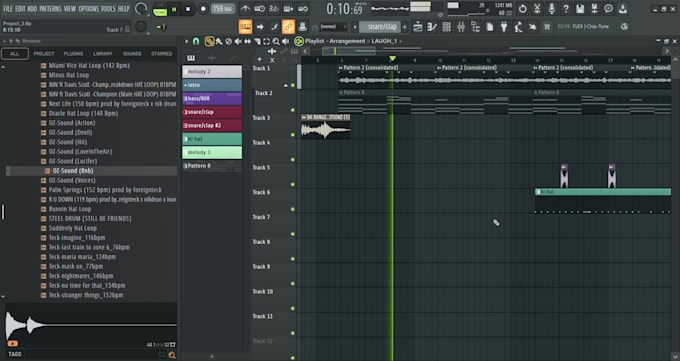Open the (none) snap selector dropdown
The image size is (680, 361).
333,27
